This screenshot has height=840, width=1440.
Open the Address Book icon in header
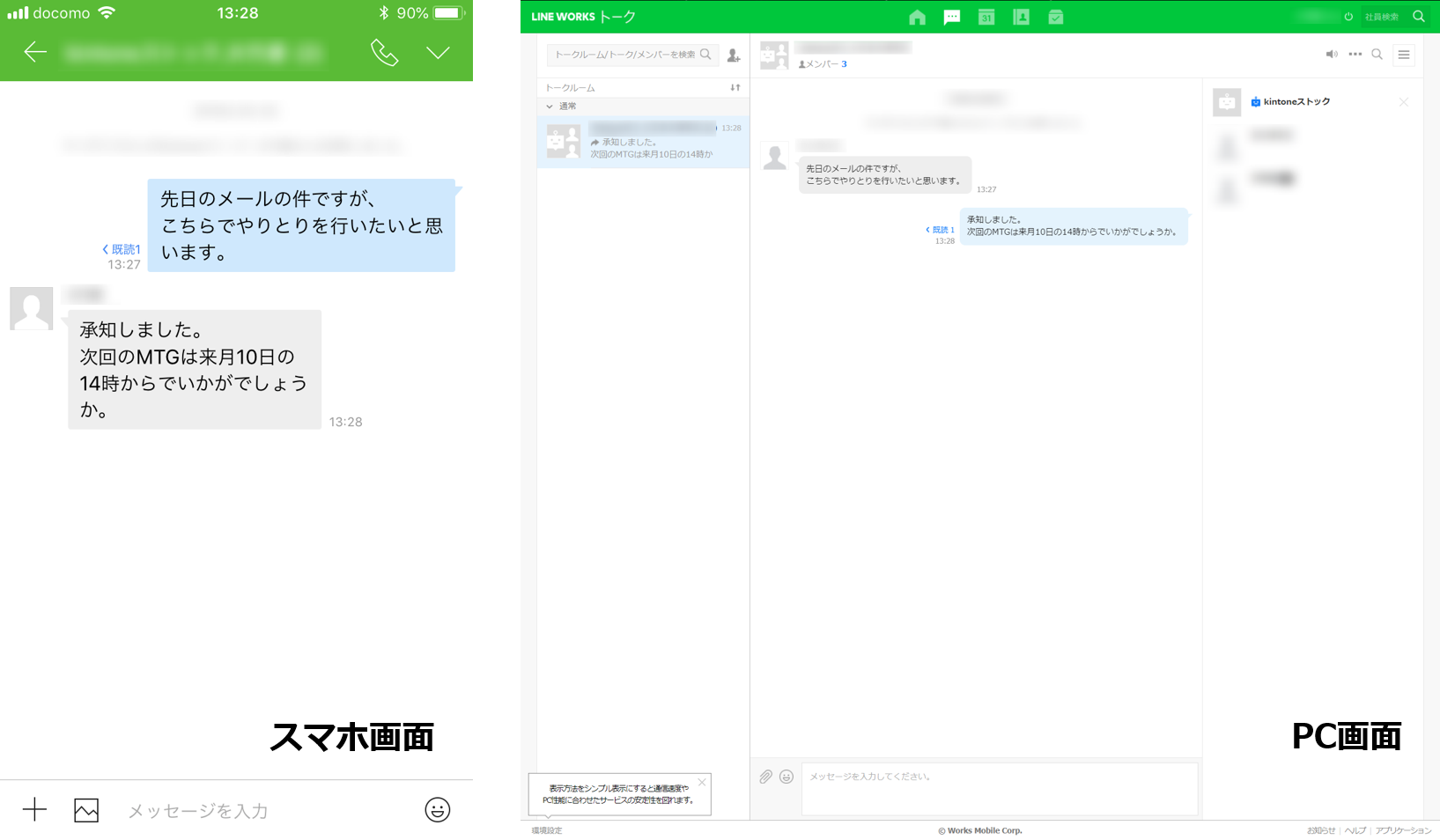point(1021,17)
